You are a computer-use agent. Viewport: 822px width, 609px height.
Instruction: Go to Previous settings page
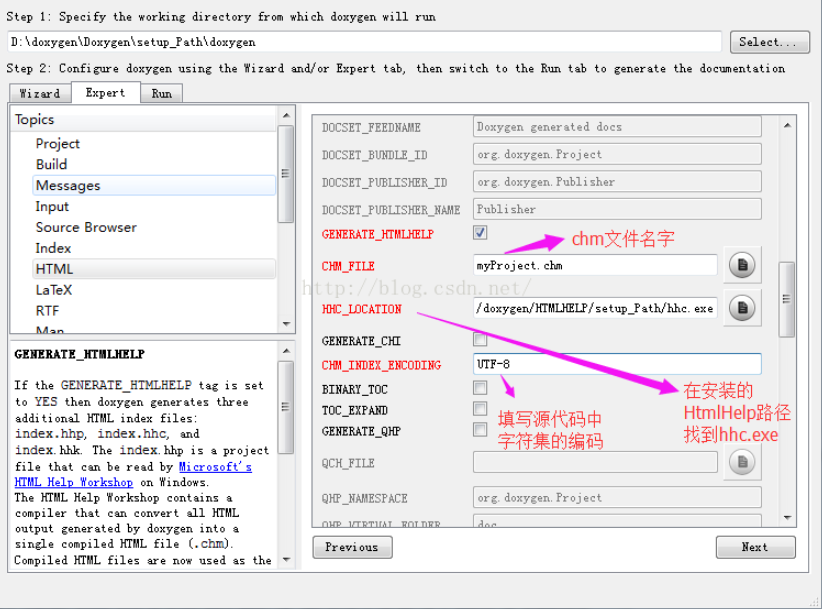(352, 547)
